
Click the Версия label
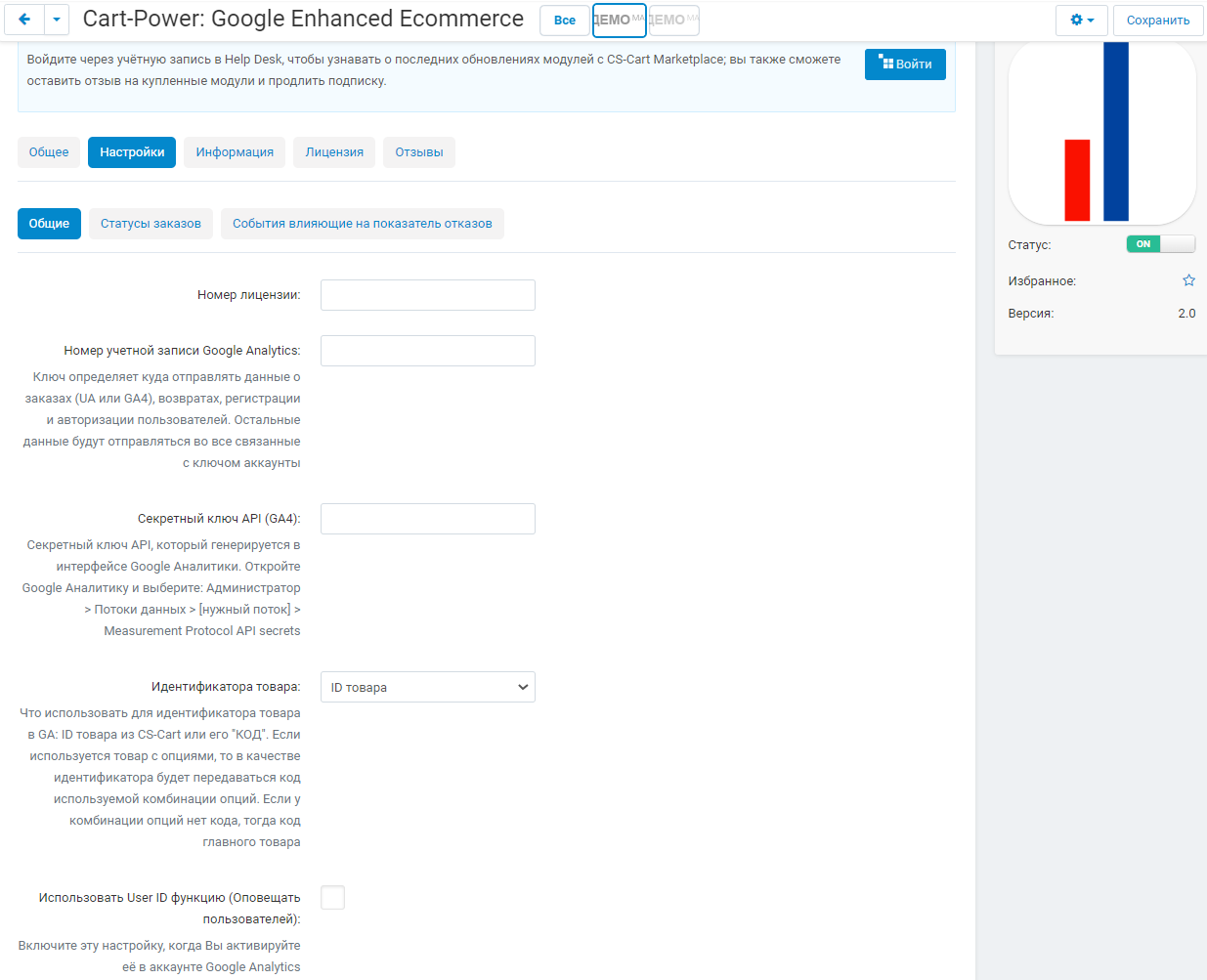click(1031, 314)
